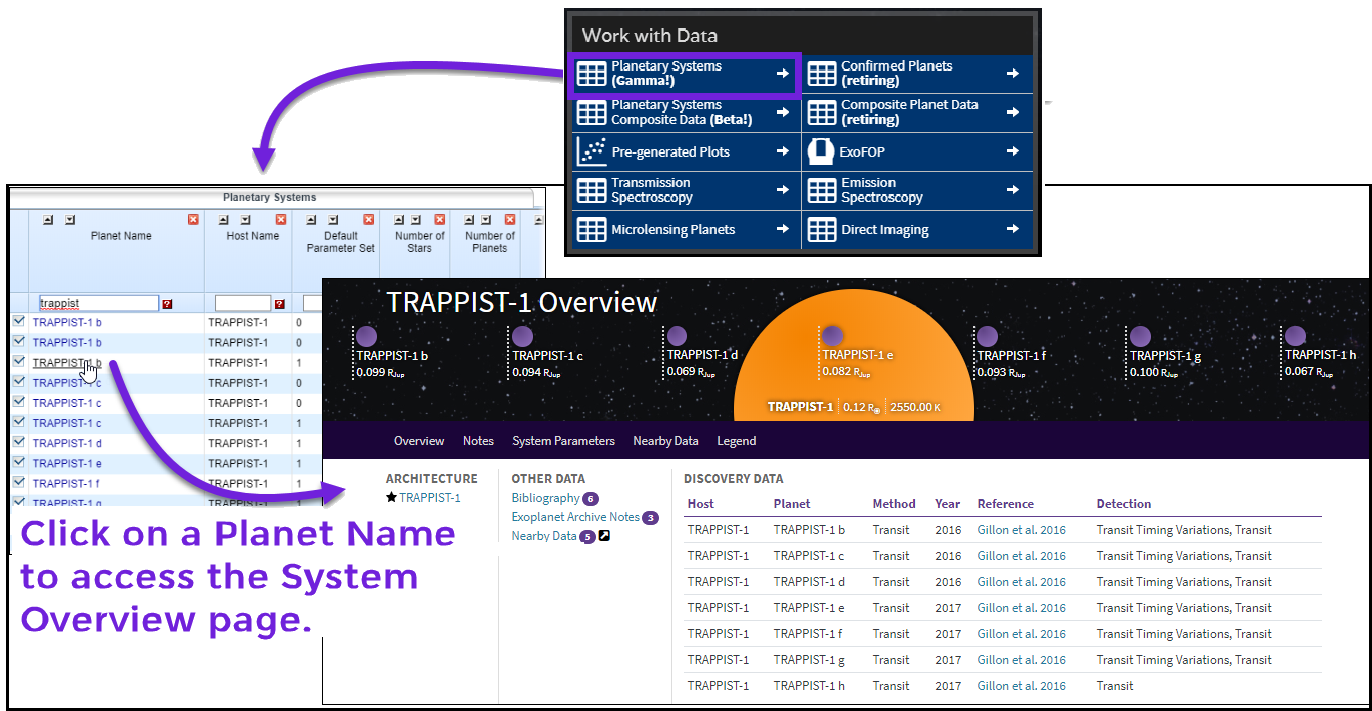Click external link icon beside Nearby Data
Viewport: 1372px width, 711px height.
tap(604, 536)
